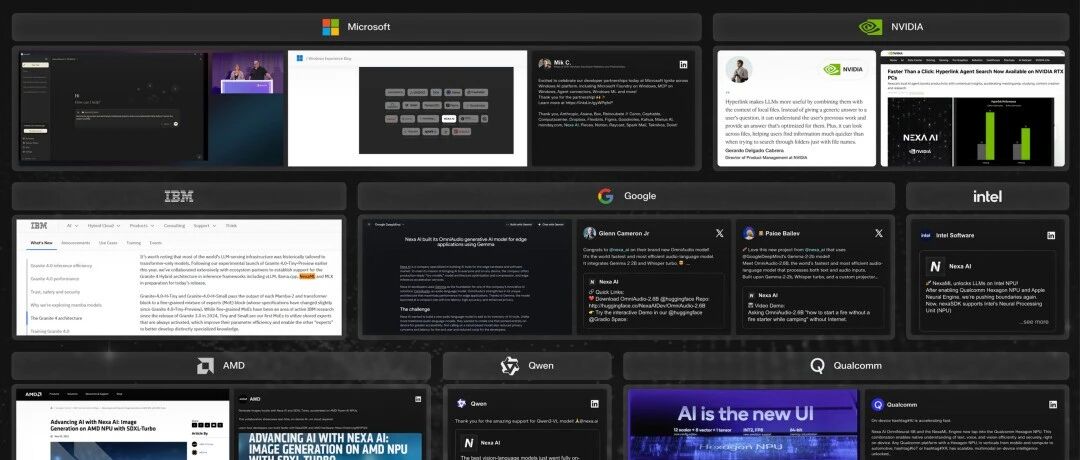1080x460 pixels.
Task: Select What's New tab in IBM page
Action: tap(41, 243)
